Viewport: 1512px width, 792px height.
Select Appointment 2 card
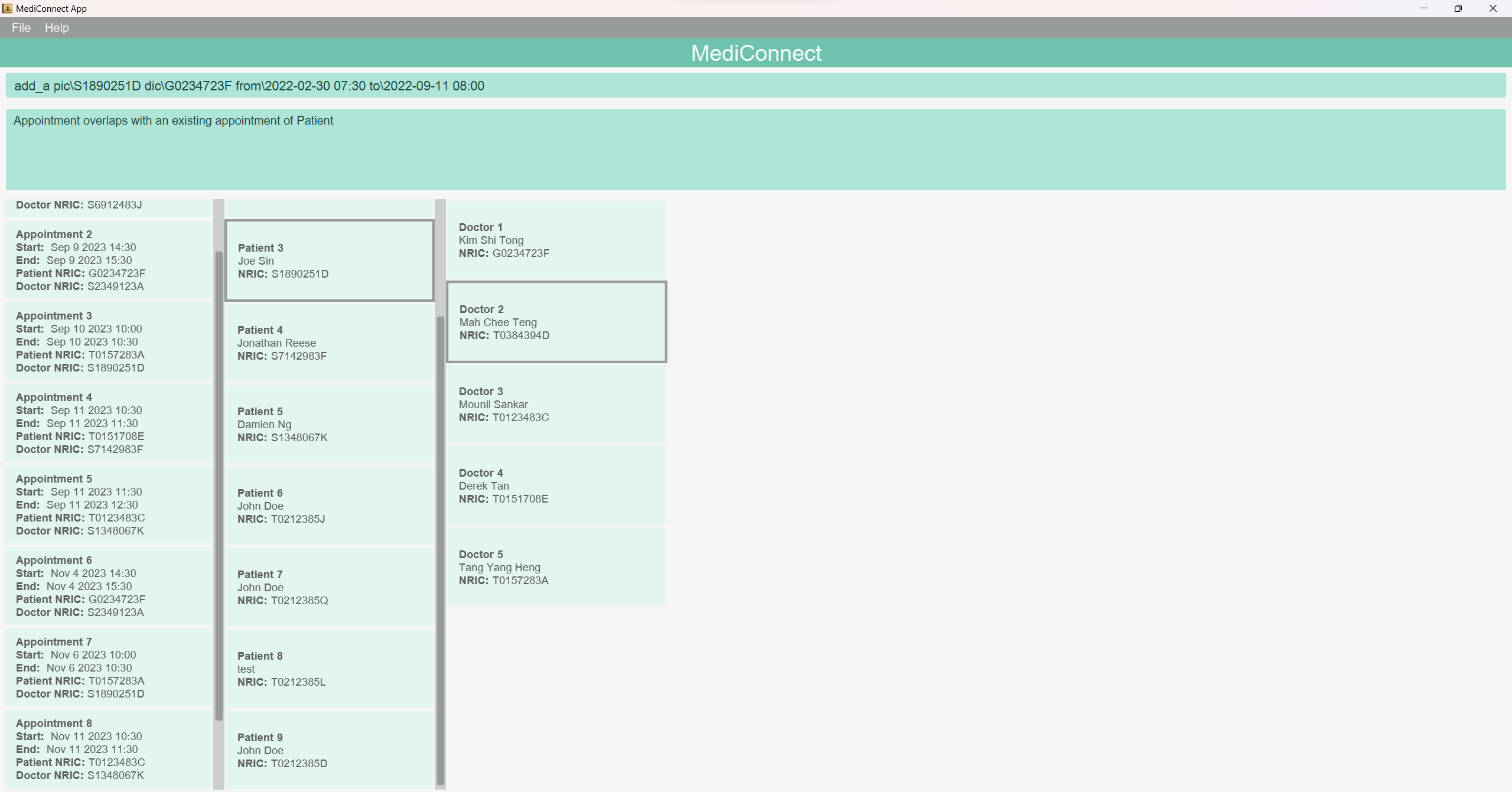pos(108,260)
